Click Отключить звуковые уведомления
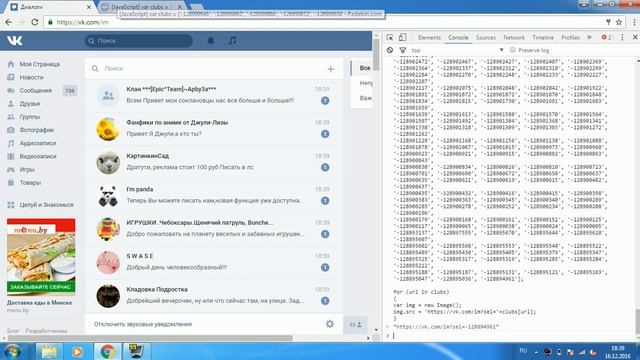This screenshot has width=640, height=360. click(x=143, y=324)
